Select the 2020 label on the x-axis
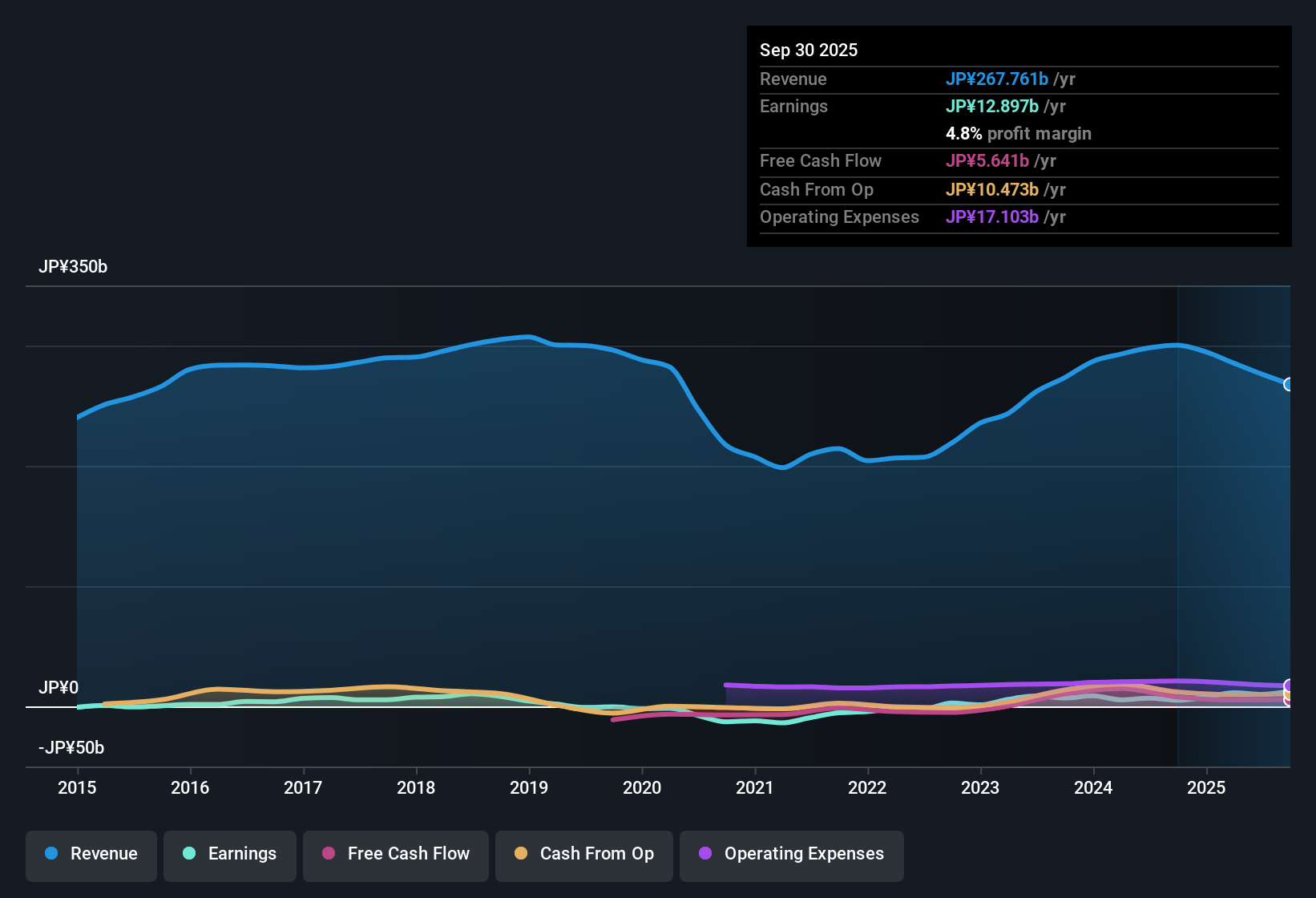The height and width of the screenshot is (898, 1316). click(642, 788)
